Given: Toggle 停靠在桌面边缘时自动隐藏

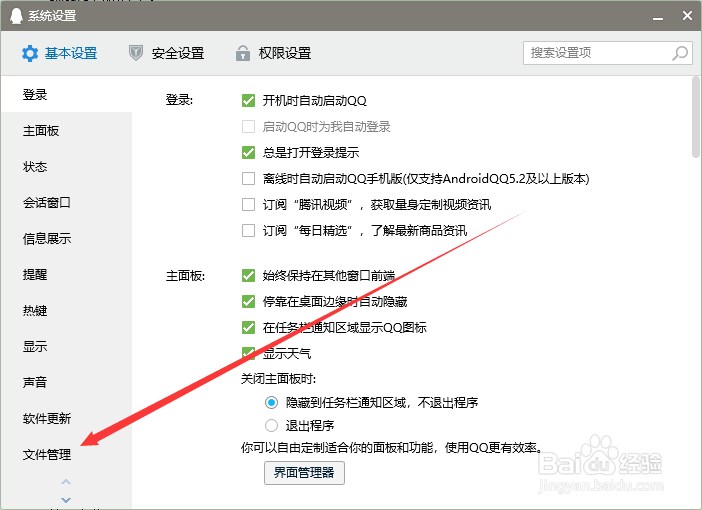Looking at the screenshot, I should click(x=248, y=301).
